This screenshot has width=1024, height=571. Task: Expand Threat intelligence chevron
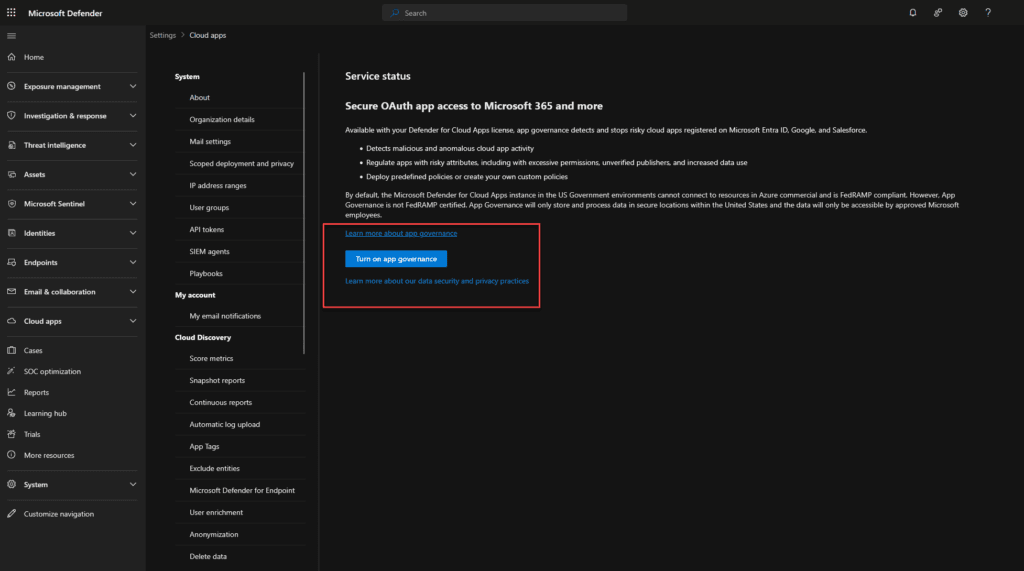[x=133, y=145]
